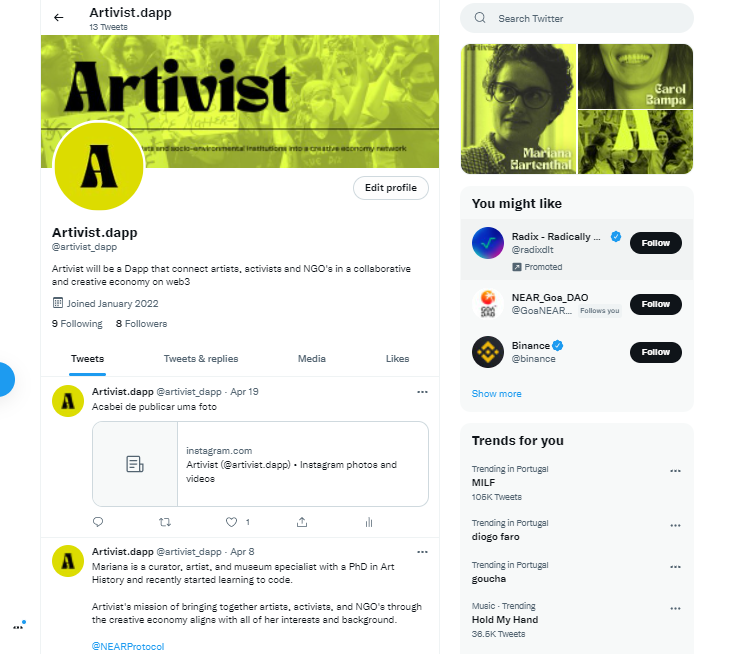The height and width of the screenshot is (654, 747).
Task: Open options for MILF trending topic
Action: tap(675, 471)
